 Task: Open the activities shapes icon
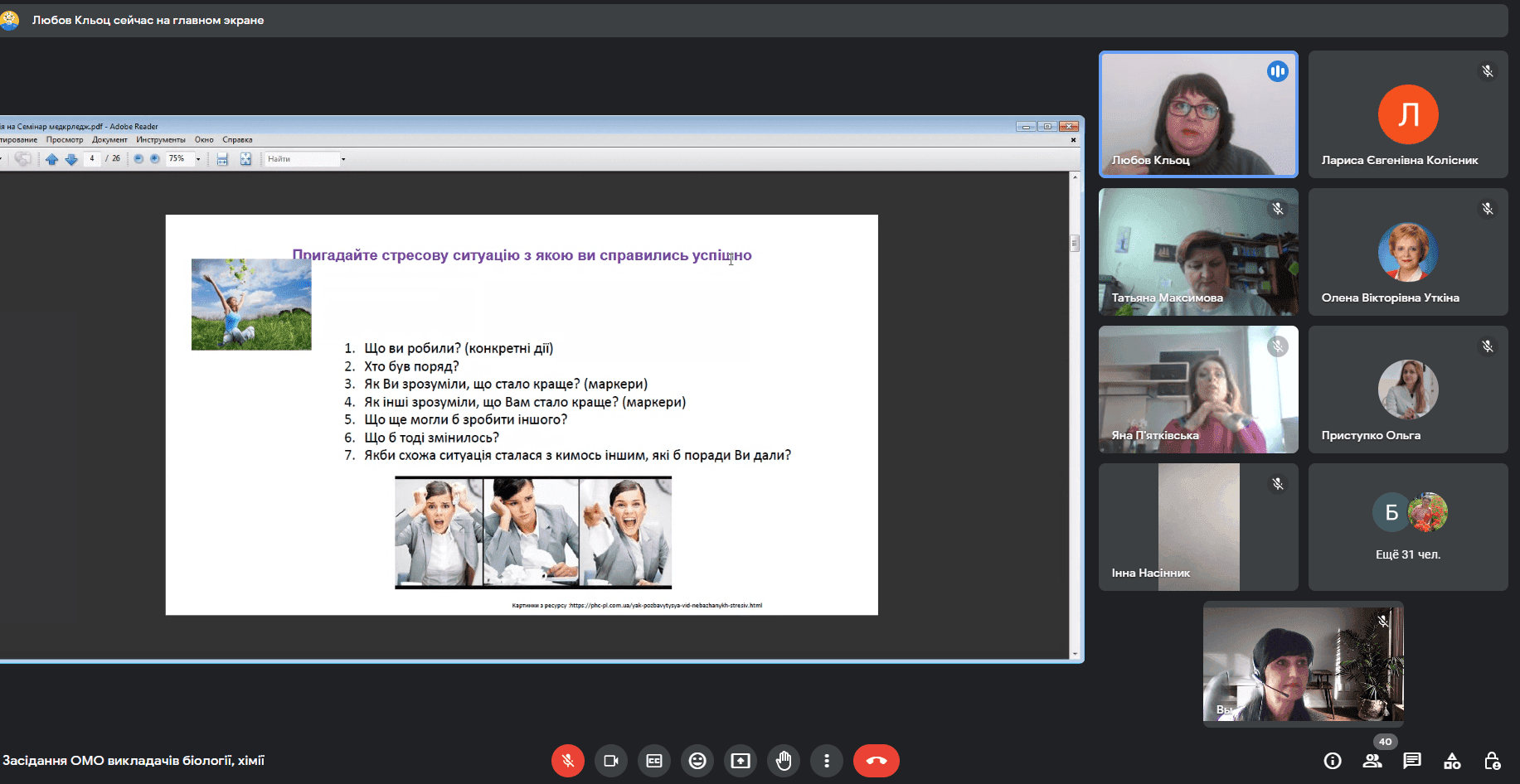coord(1452,761)
